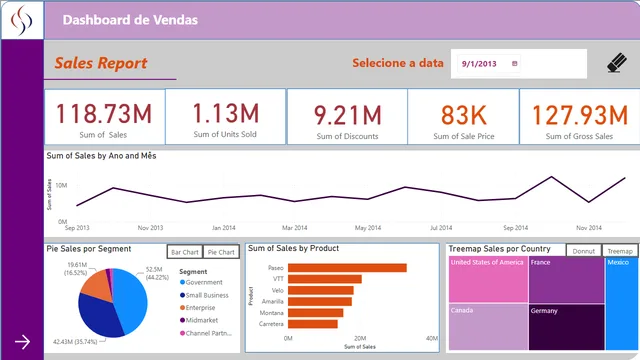640x360 pixels.
Task: Select the Midmarket legend swatch
Action: (182, 320)
